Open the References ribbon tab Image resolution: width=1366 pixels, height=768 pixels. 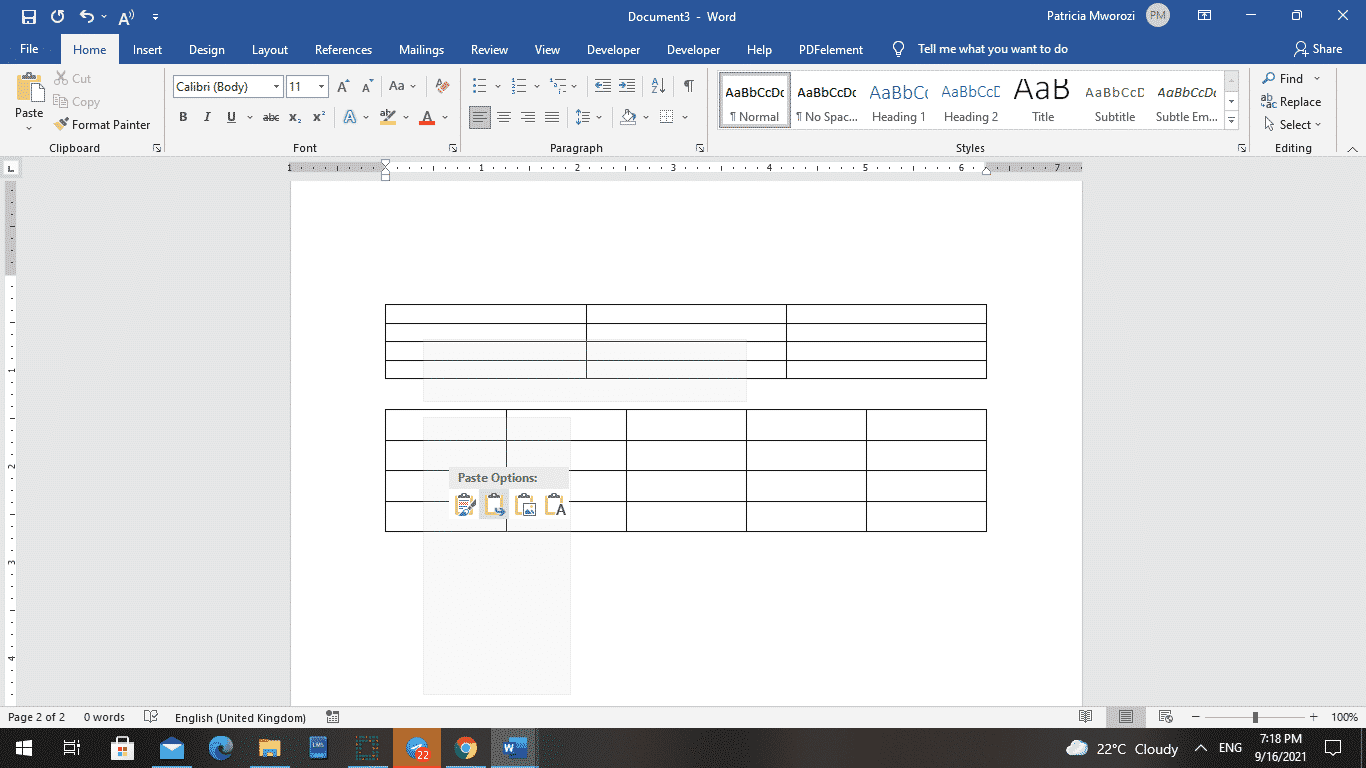343,48
